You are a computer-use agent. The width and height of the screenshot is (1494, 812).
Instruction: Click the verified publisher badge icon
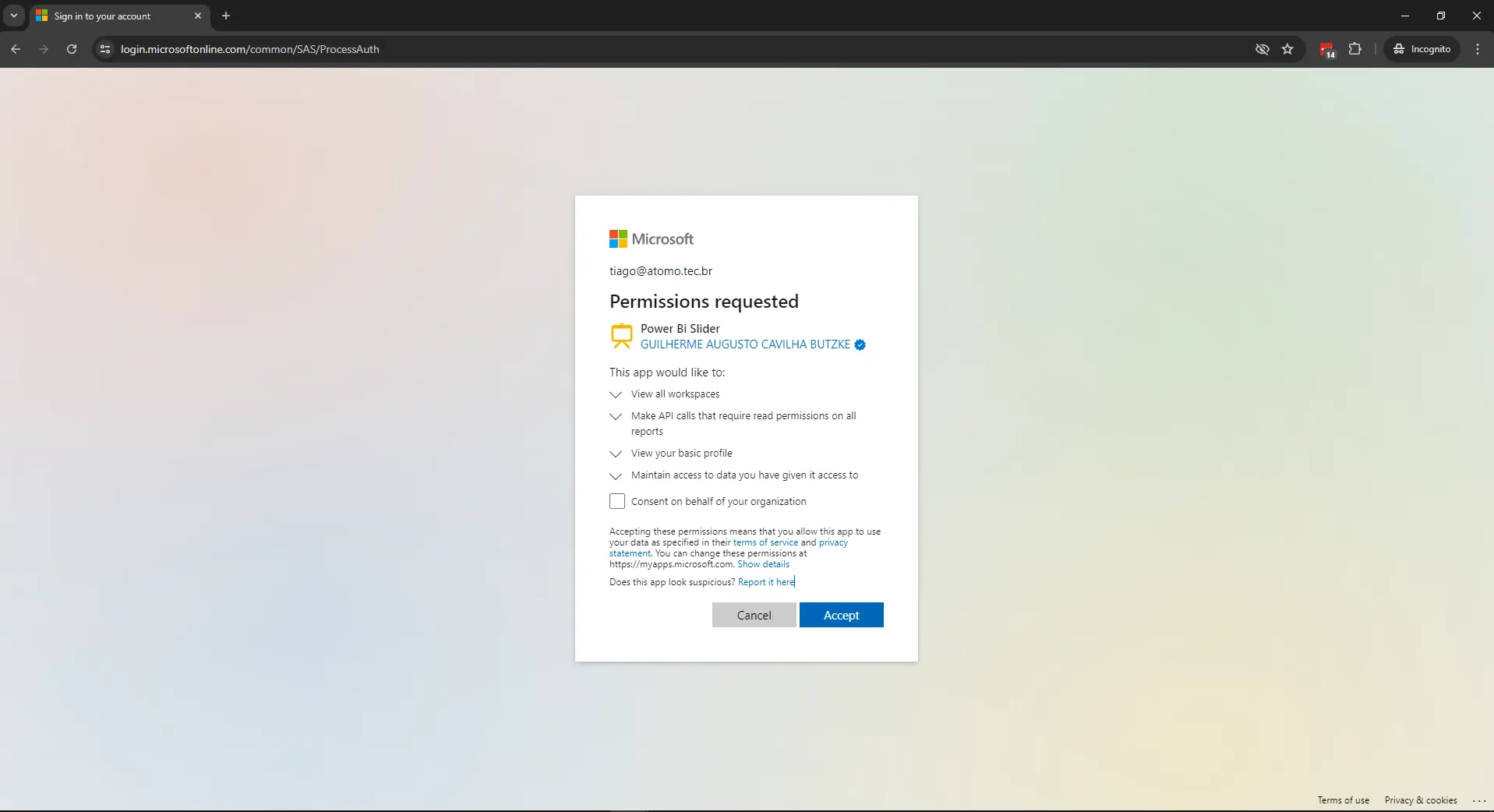[x=860, y=344]
